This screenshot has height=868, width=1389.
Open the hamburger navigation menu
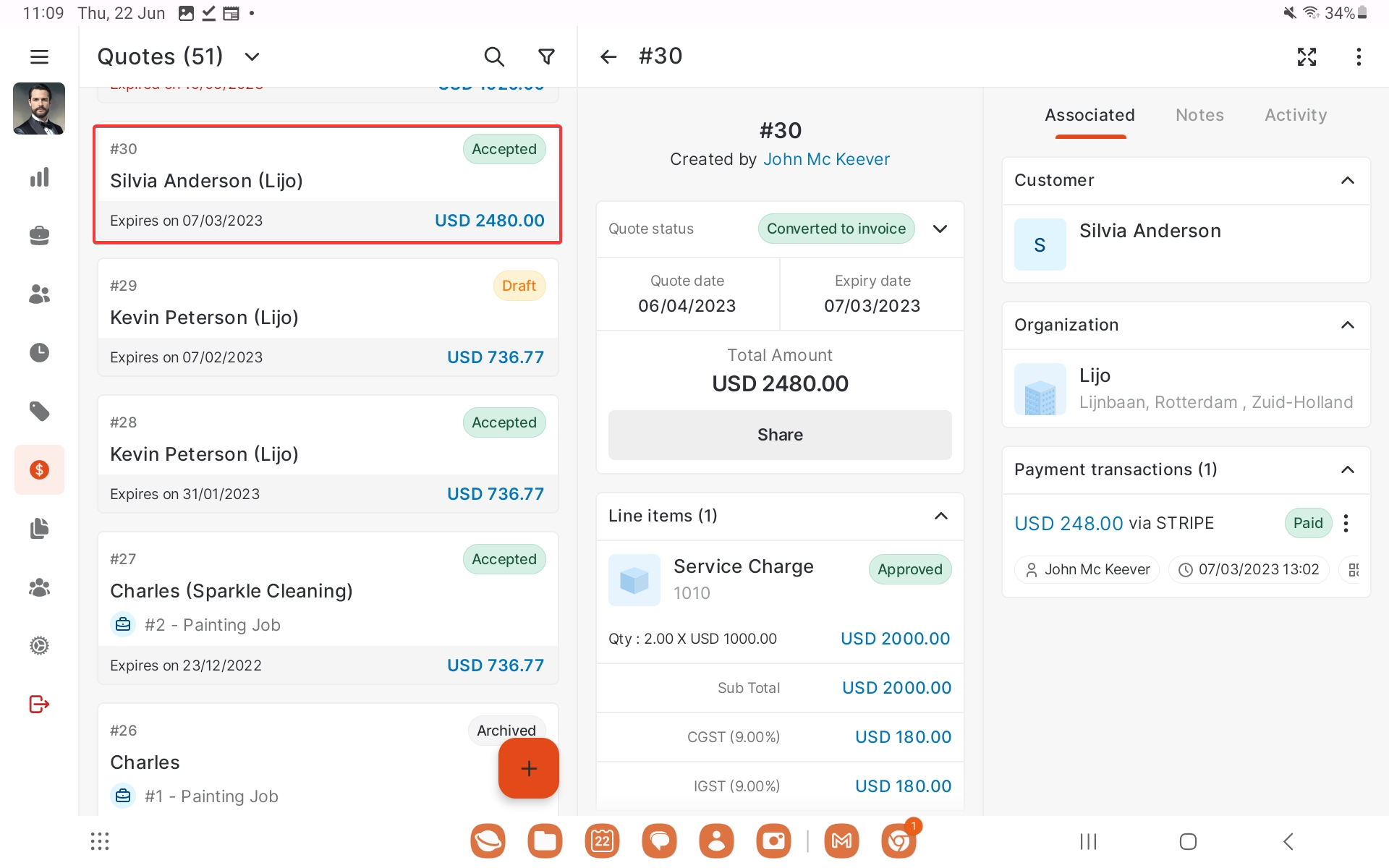tap(39, 56)
